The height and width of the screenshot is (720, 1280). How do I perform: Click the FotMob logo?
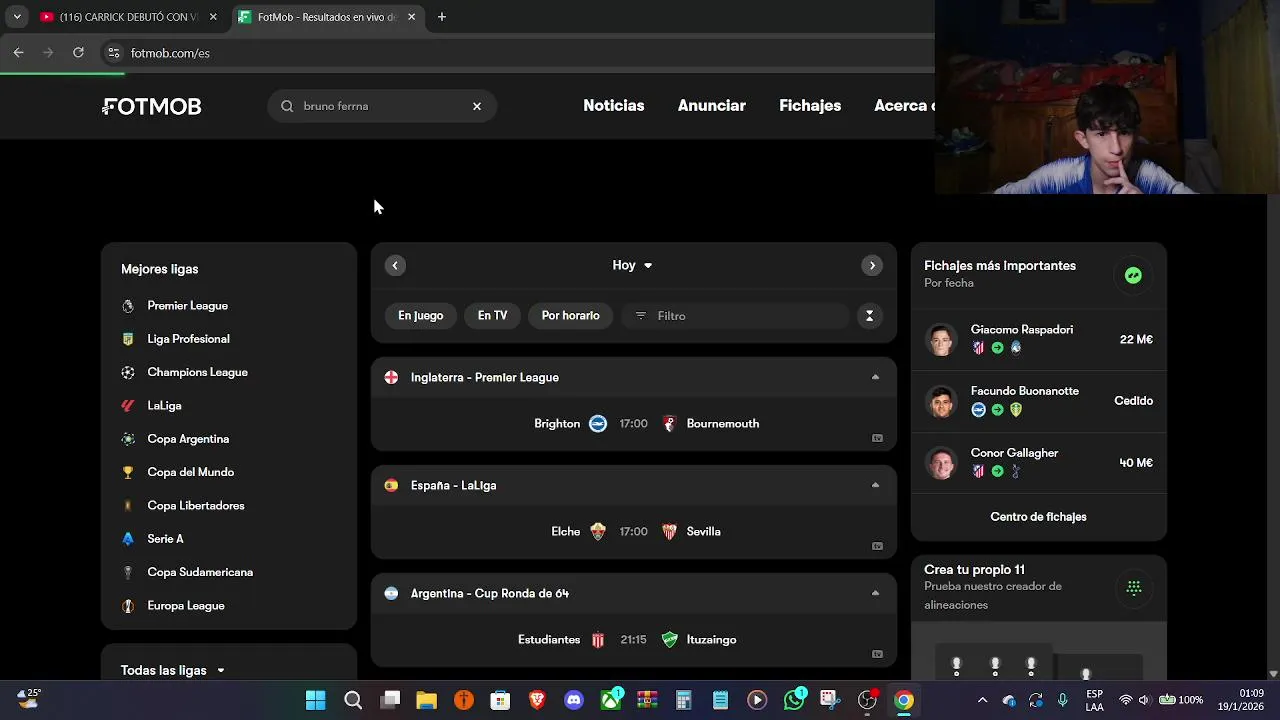point(152,106)
